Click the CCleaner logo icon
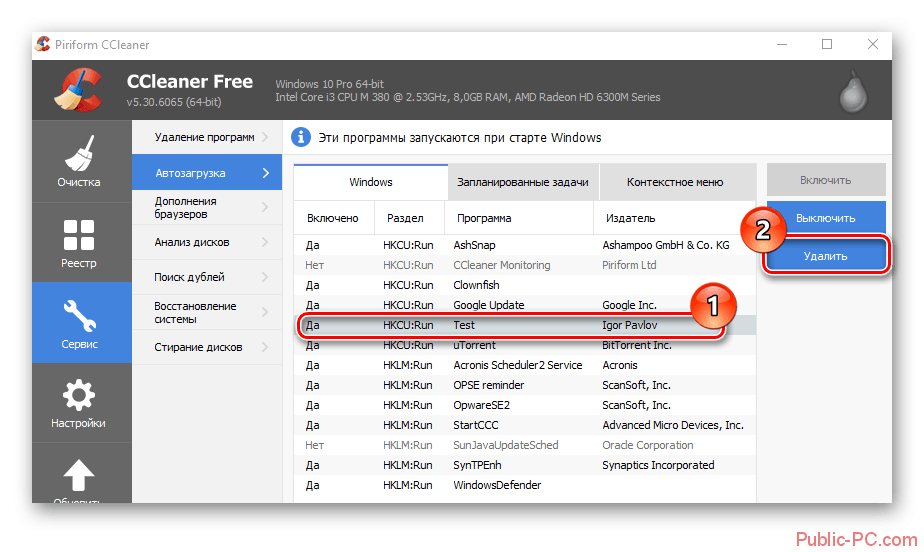The width and height of the screenshot is (924, 552). pos(78,90)
